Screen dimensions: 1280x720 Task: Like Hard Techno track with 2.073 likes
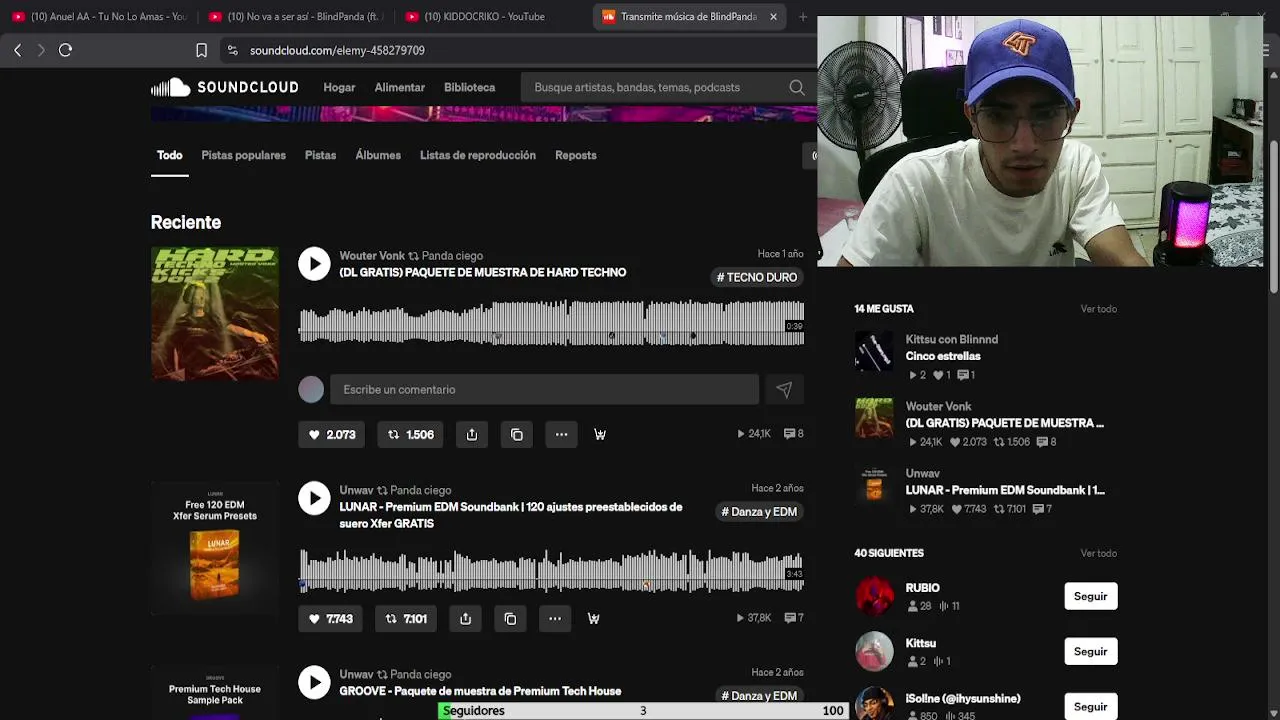[x=332, y=434]
